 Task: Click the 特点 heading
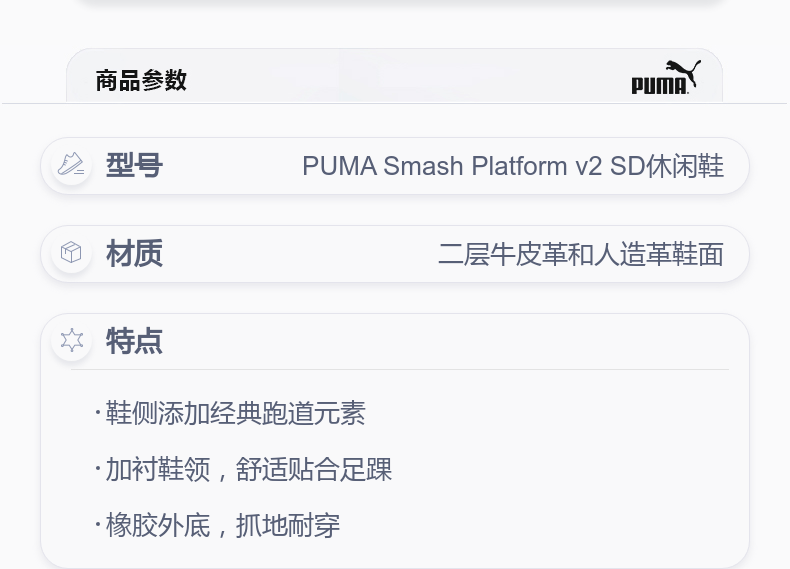pyautogui.click(x=134, y=341)
